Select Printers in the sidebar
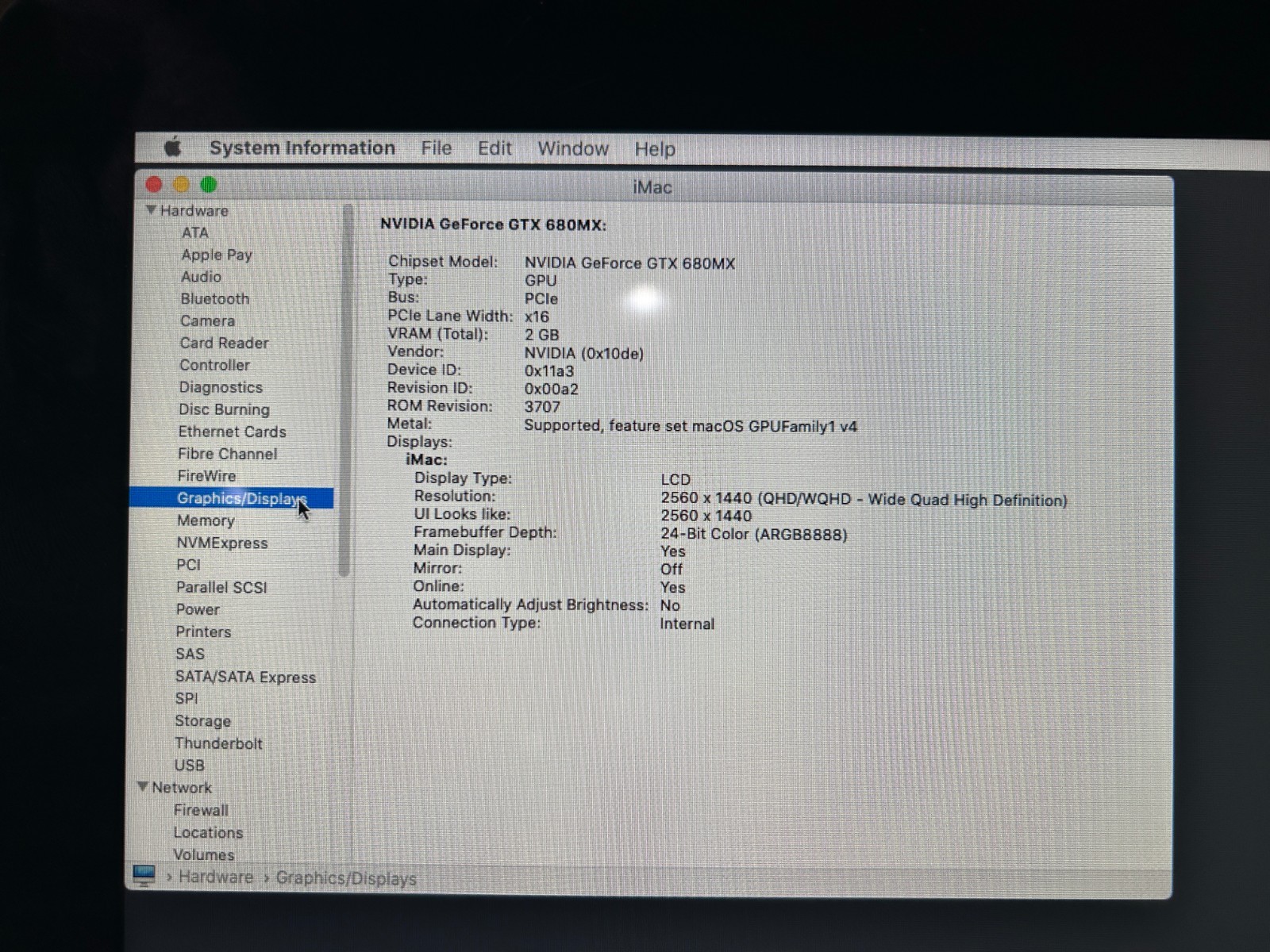The width and height of the screenshot is (1270, 952). coord(203,632)
